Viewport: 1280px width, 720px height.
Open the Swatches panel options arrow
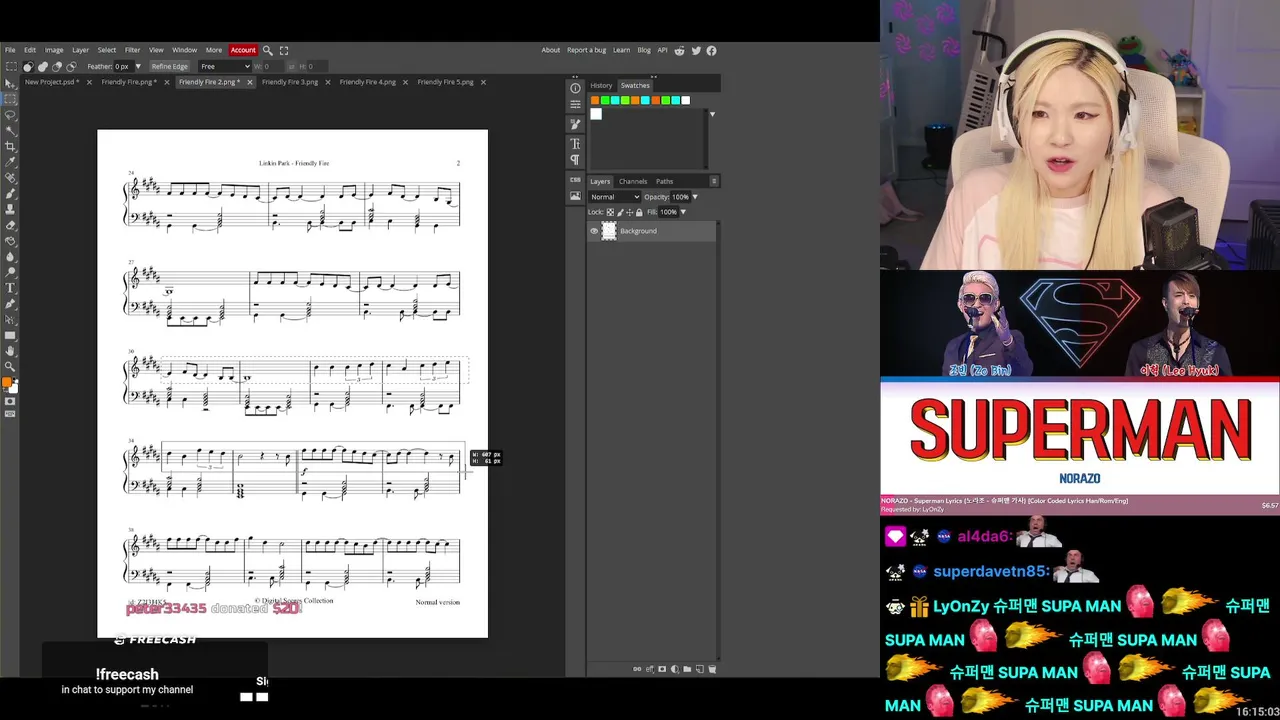(x=712, y=114)
